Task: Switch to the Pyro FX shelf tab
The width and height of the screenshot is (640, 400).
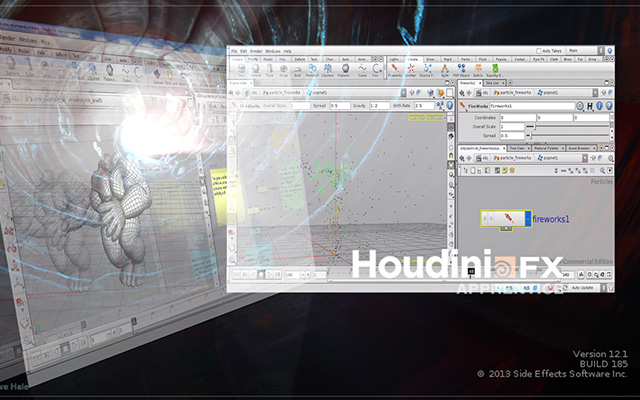Action: click(538, 59)
